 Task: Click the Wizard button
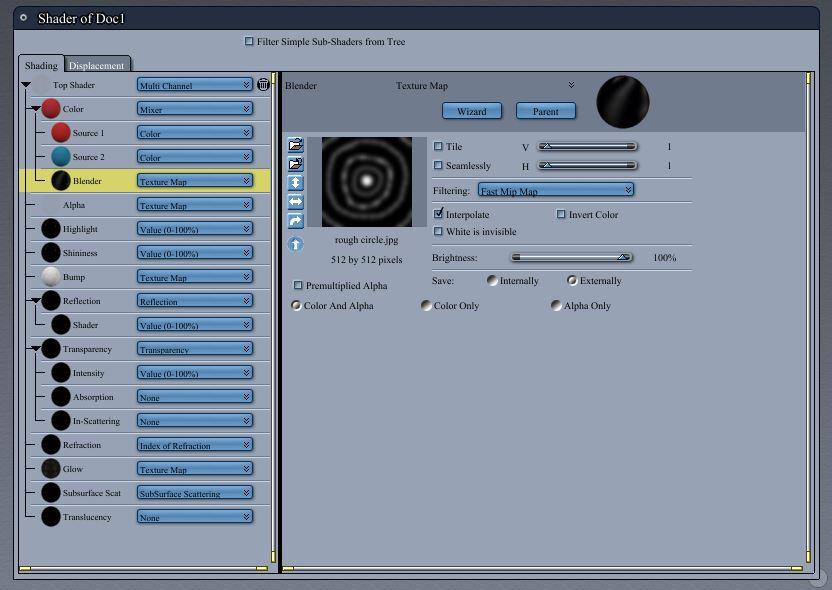point(472,111)
